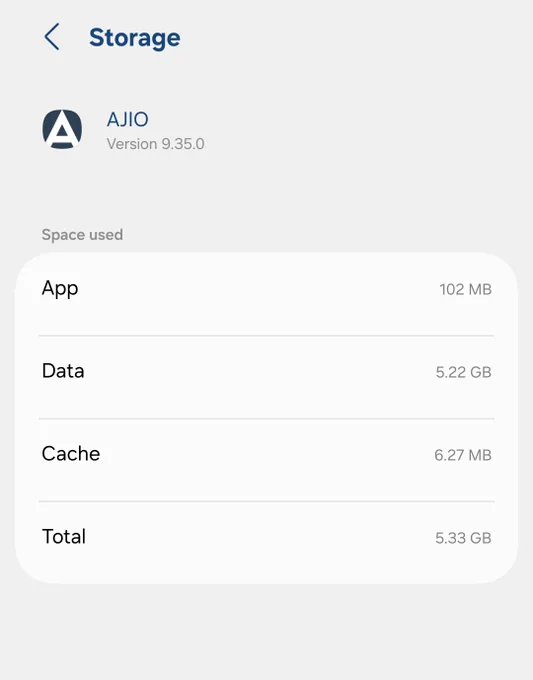Click the divider between App and Data
The image size is (533, 680).
tap(266, 335)
